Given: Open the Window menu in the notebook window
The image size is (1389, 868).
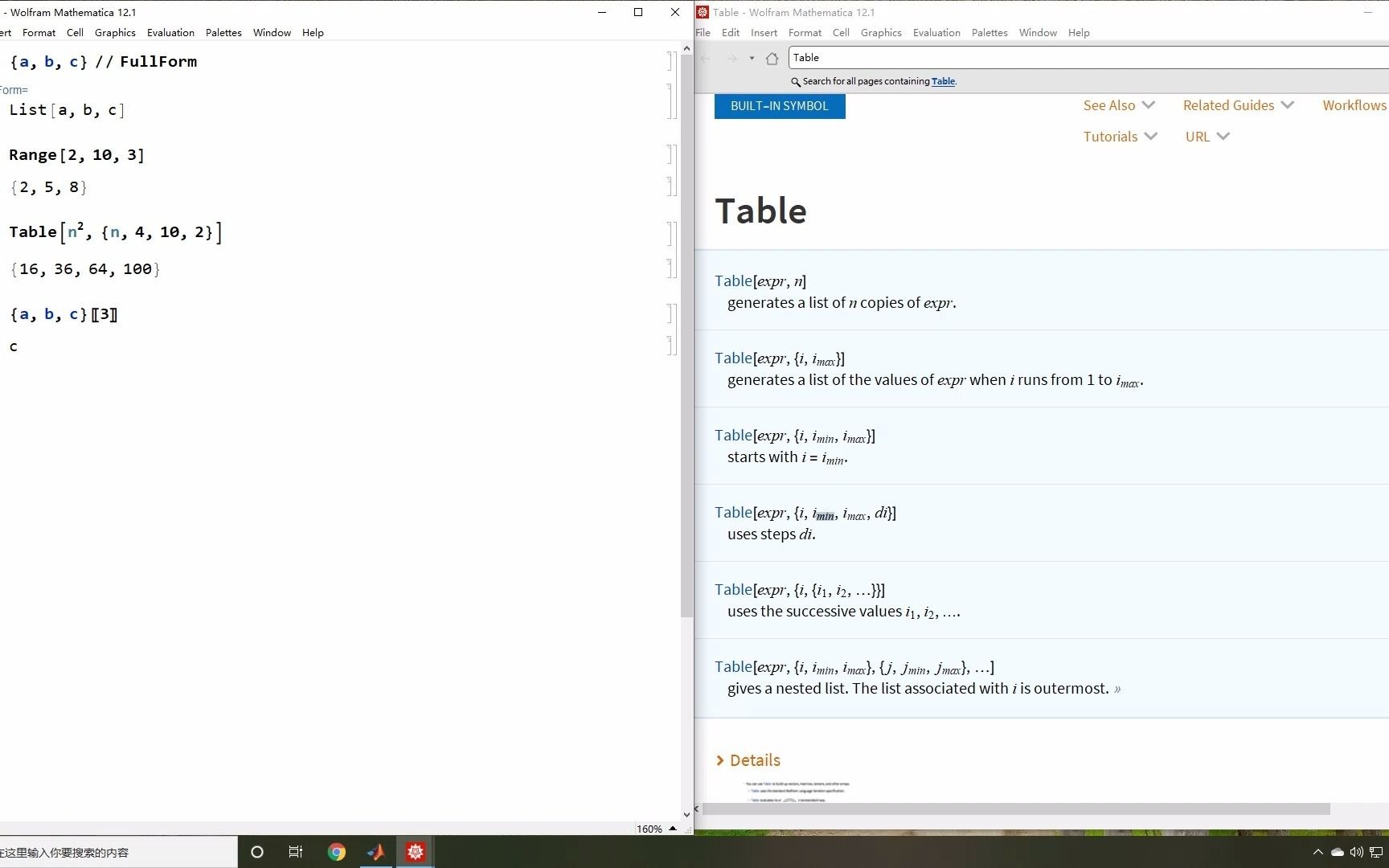Looking at the screenshot, I should coord(272,33).
